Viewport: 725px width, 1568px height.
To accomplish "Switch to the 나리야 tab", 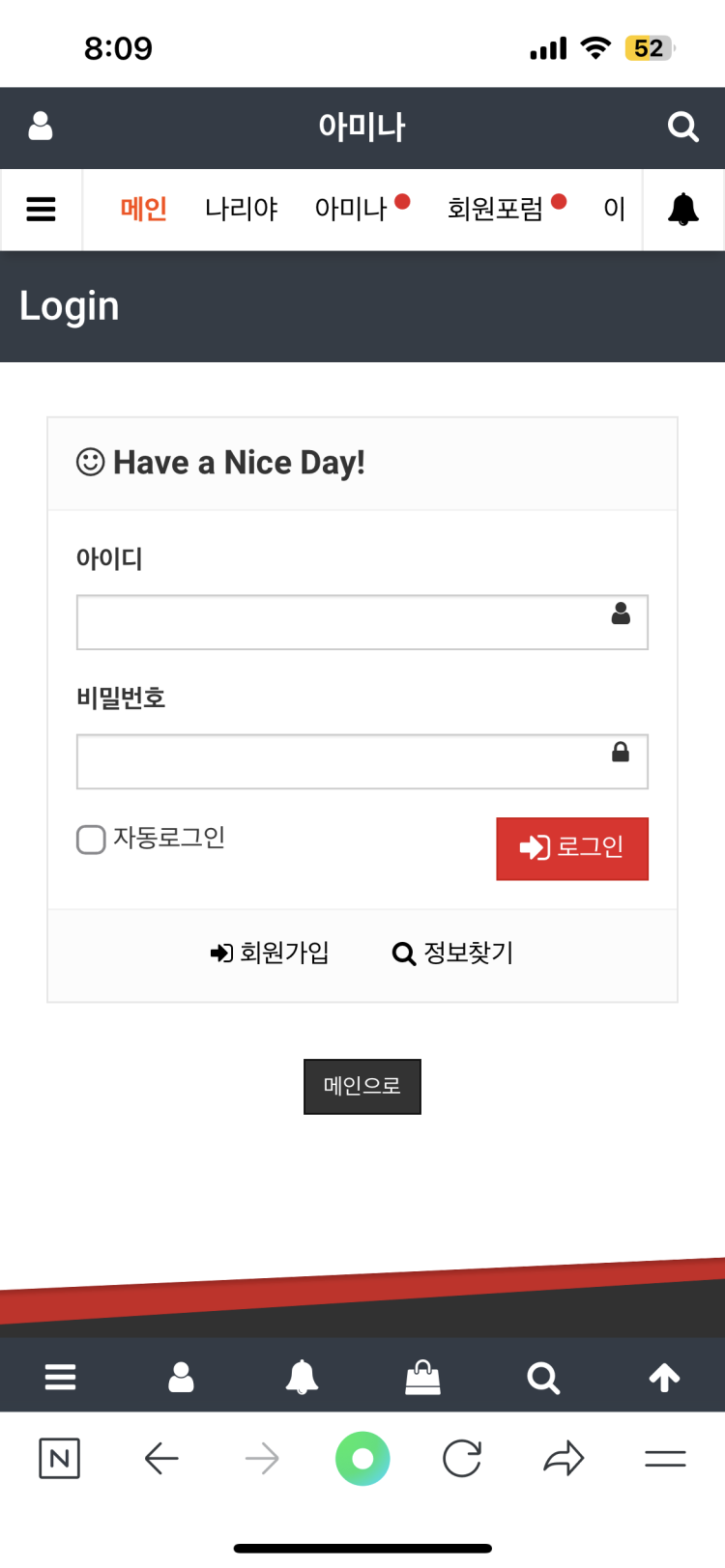I will 241,209.
